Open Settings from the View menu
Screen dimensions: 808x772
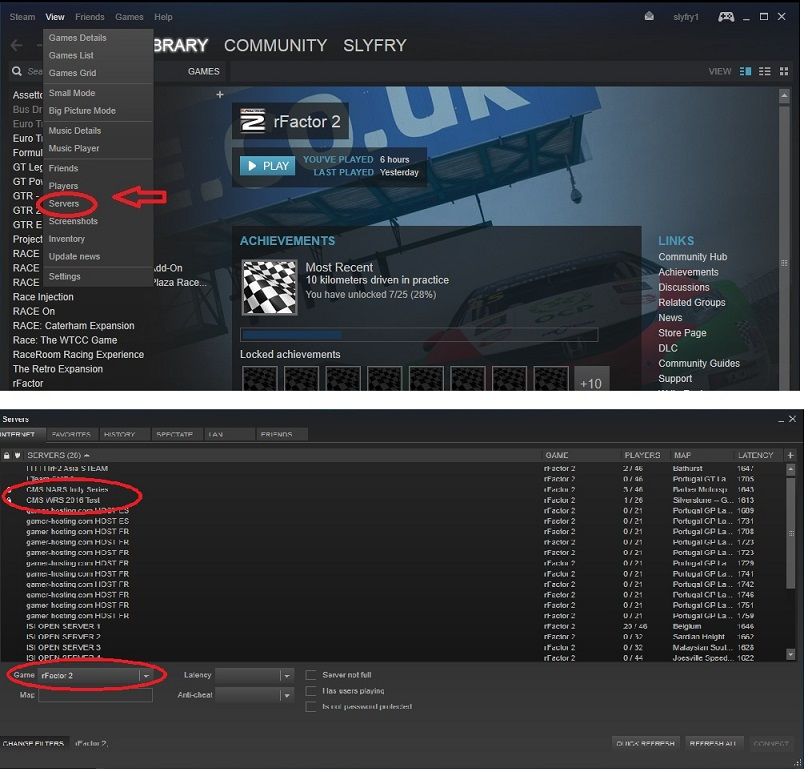point(64,276)
